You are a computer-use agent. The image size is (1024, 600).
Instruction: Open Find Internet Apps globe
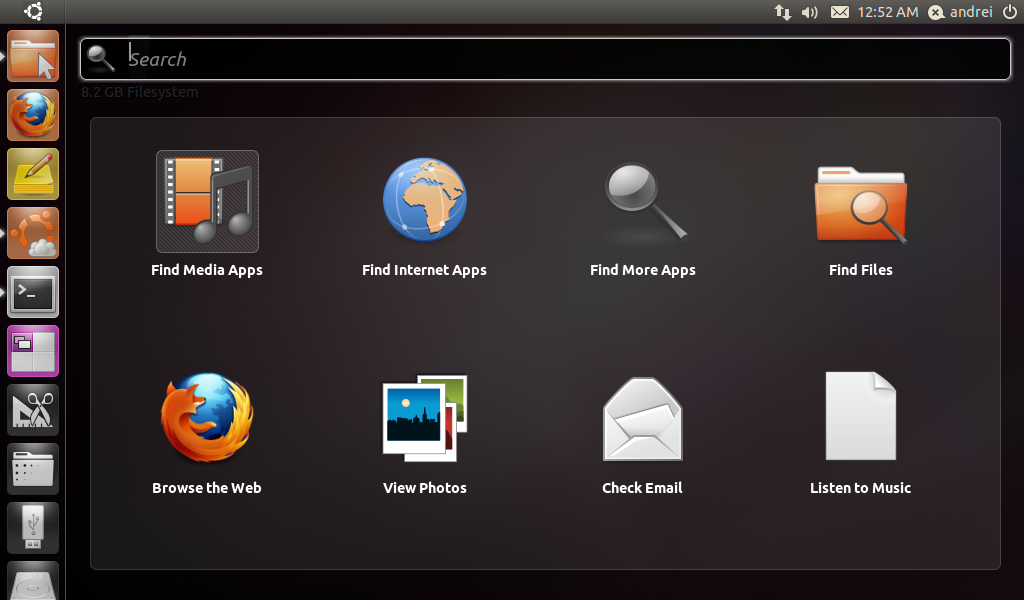coord(424,200)
